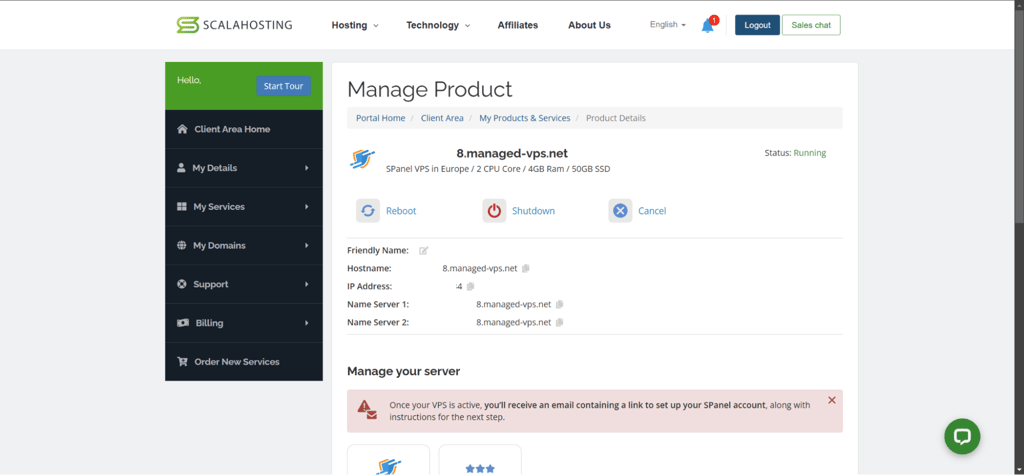Image resolution: width=1024 pixels, height=475 pixels.
Task: Open the English language selector
Action: point(667,25)
